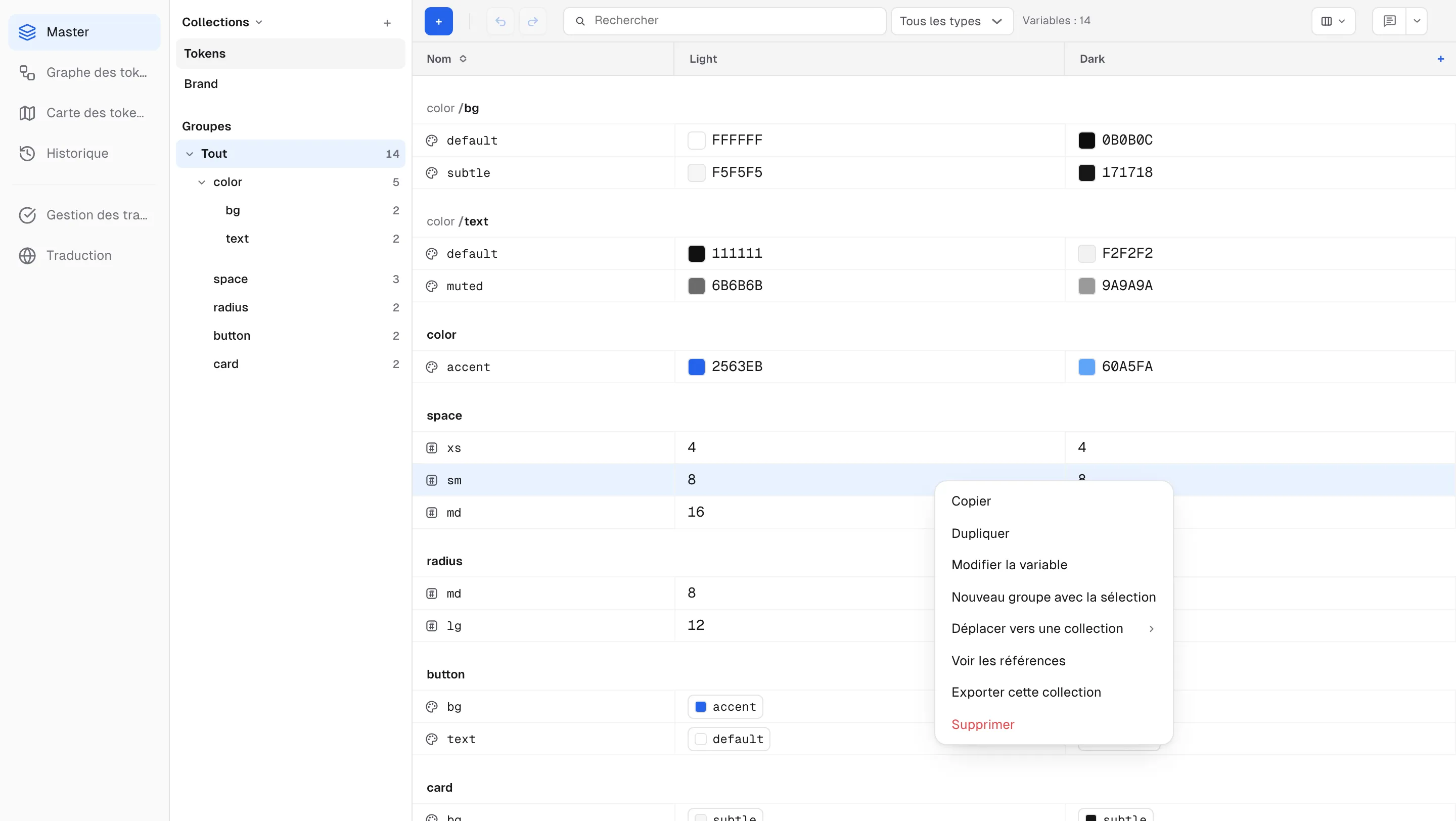The image size is (1456, 821).
Task: Open Gestion des tra… item
Action: click(x=84, y=215)
